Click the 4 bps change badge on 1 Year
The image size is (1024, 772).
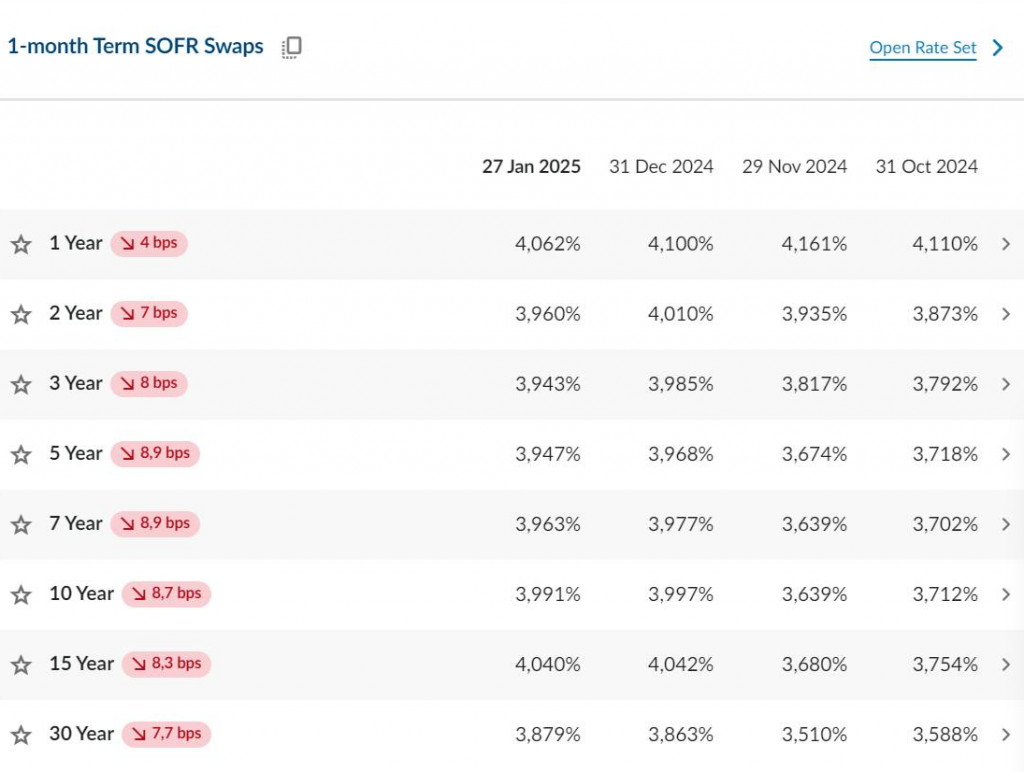tap(149, 243)
